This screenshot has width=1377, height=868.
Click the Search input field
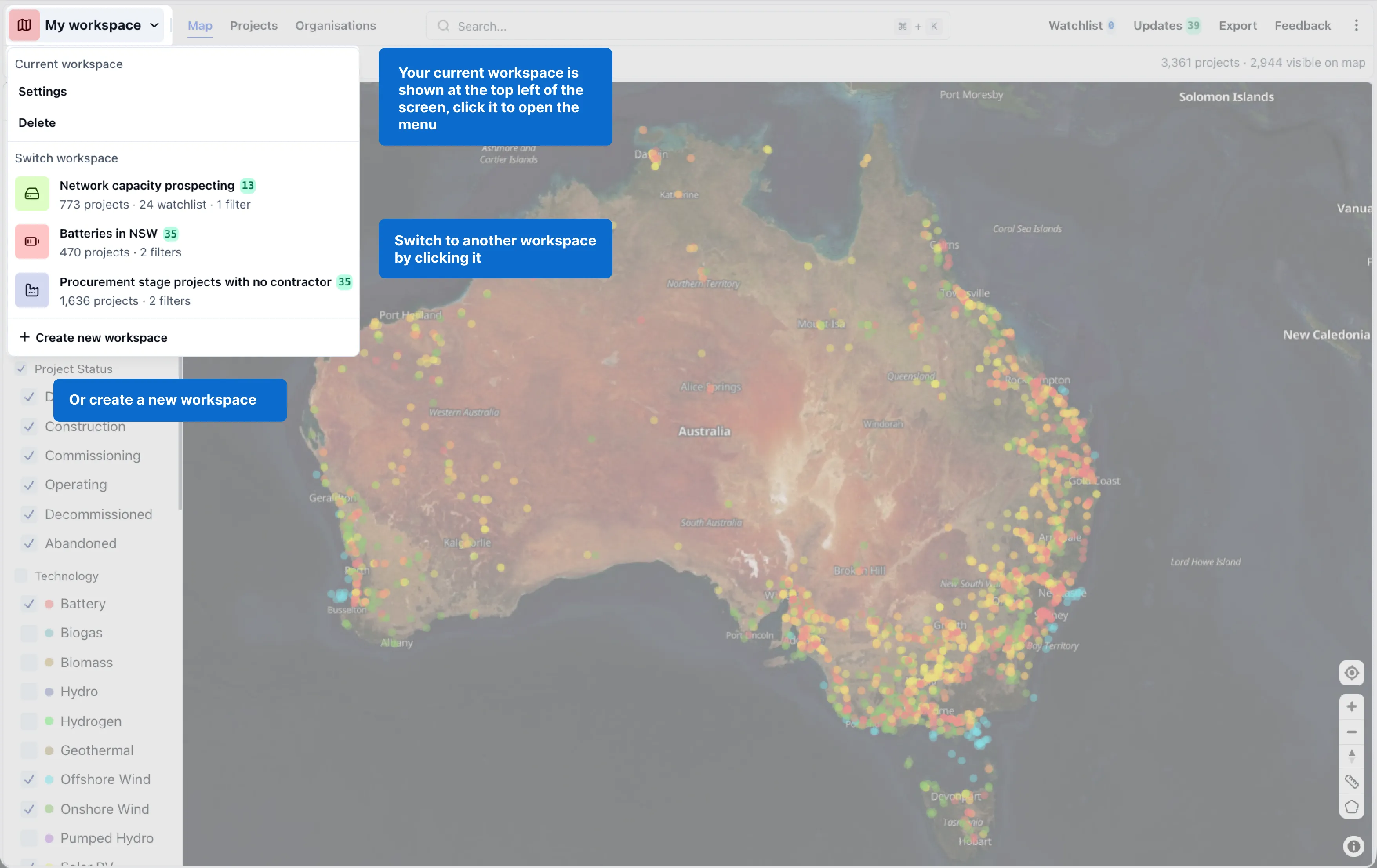coord(688,26)
